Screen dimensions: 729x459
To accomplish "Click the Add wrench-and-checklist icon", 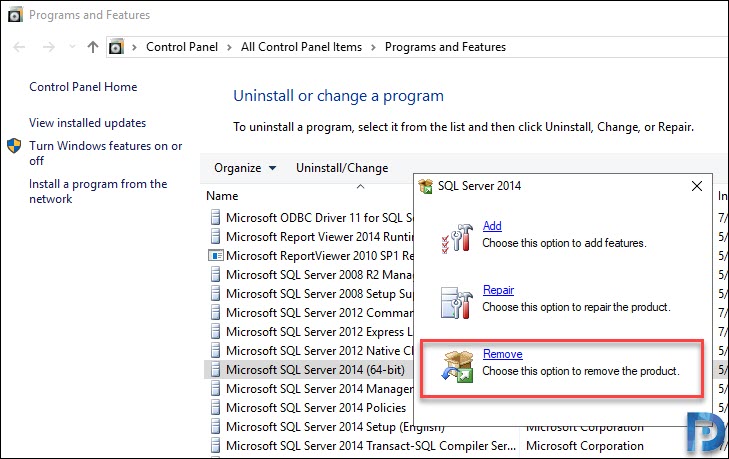I will 457,238.
